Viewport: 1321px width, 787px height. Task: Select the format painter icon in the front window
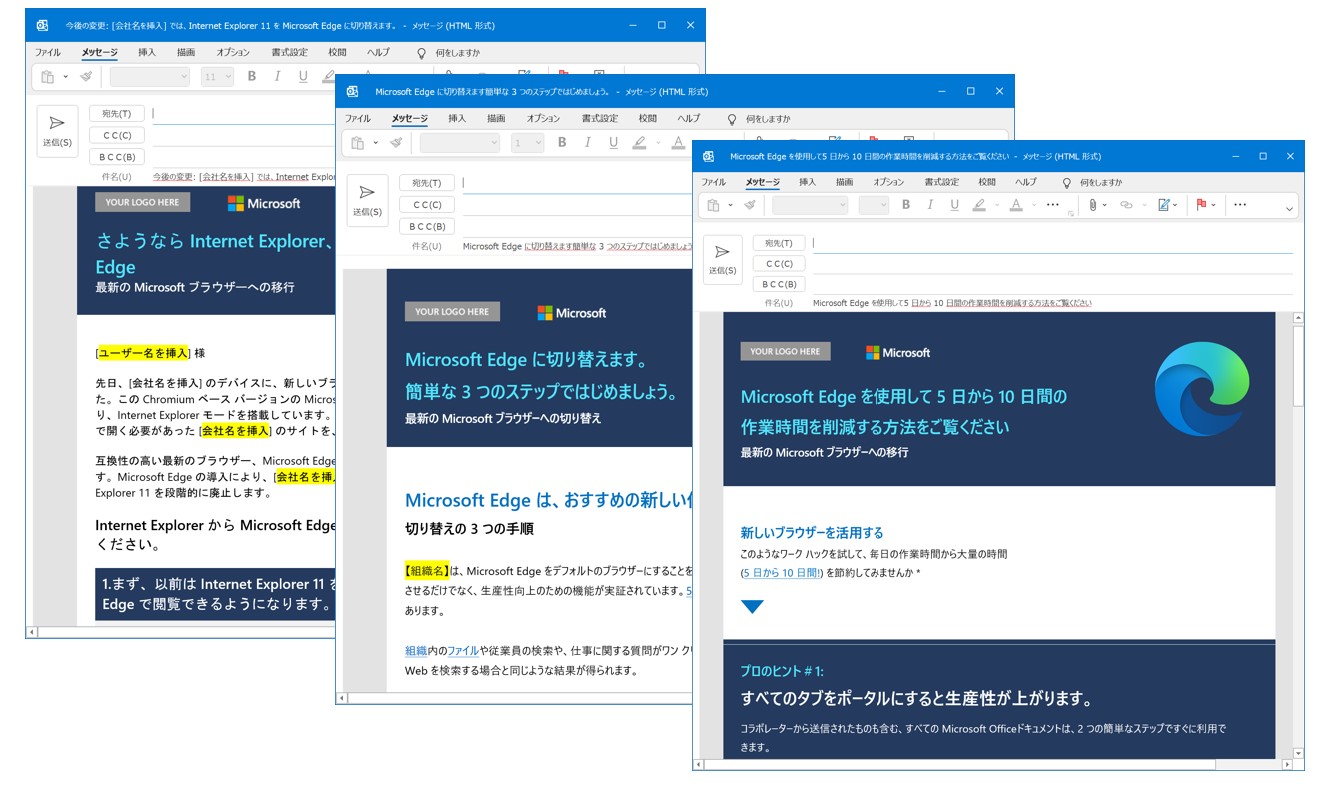tap(749, 205)
